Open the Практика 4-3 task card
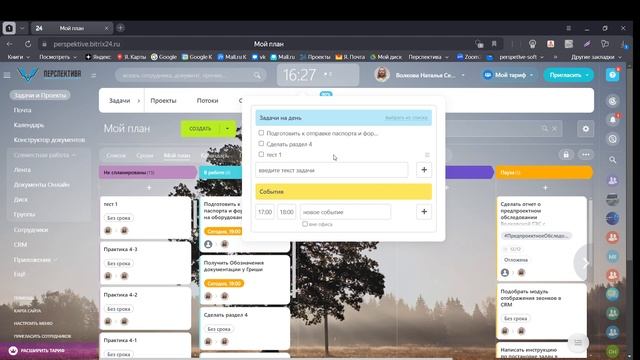The width and height of the screenshot is (640, 360). pyautogui.click(x=145, y=262)
